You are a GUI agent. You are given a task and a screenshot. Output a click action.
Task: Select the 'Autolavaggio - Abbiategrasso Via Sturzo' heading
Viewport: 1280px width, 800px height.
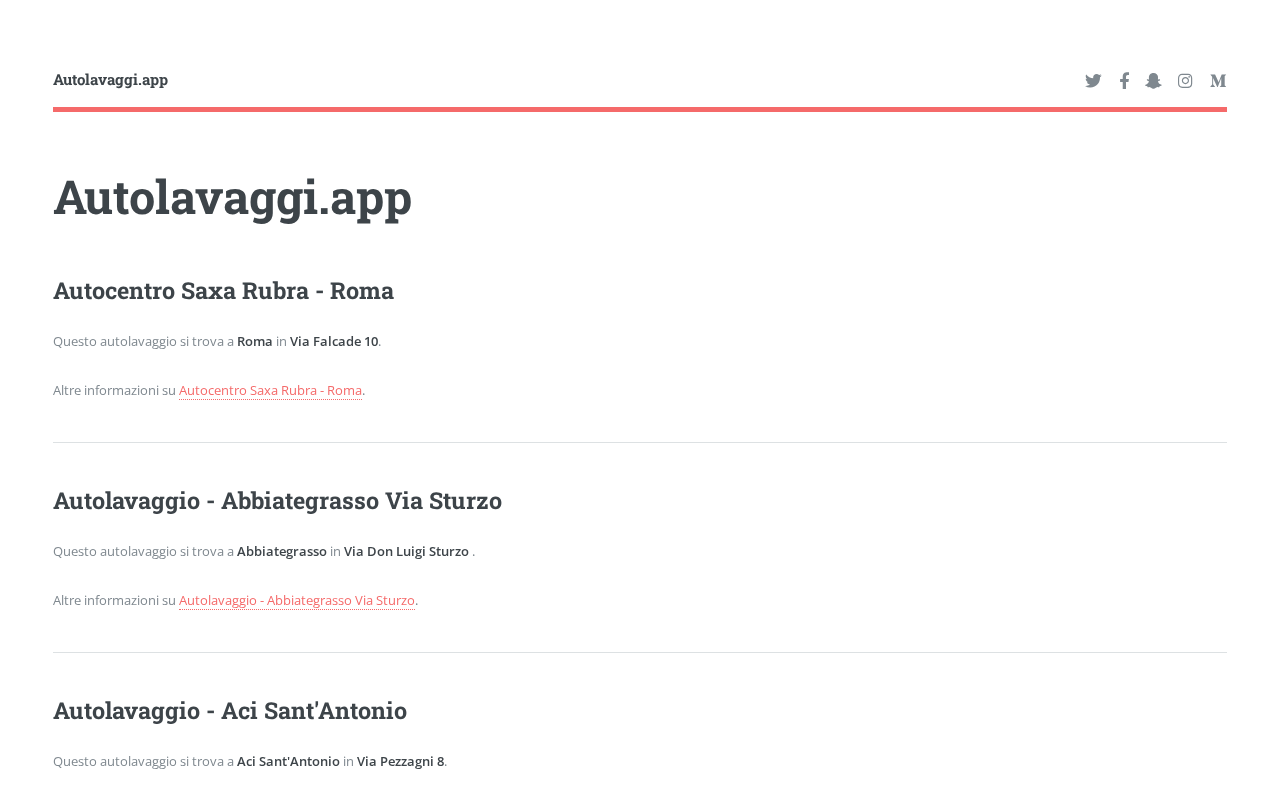(277, 501)
